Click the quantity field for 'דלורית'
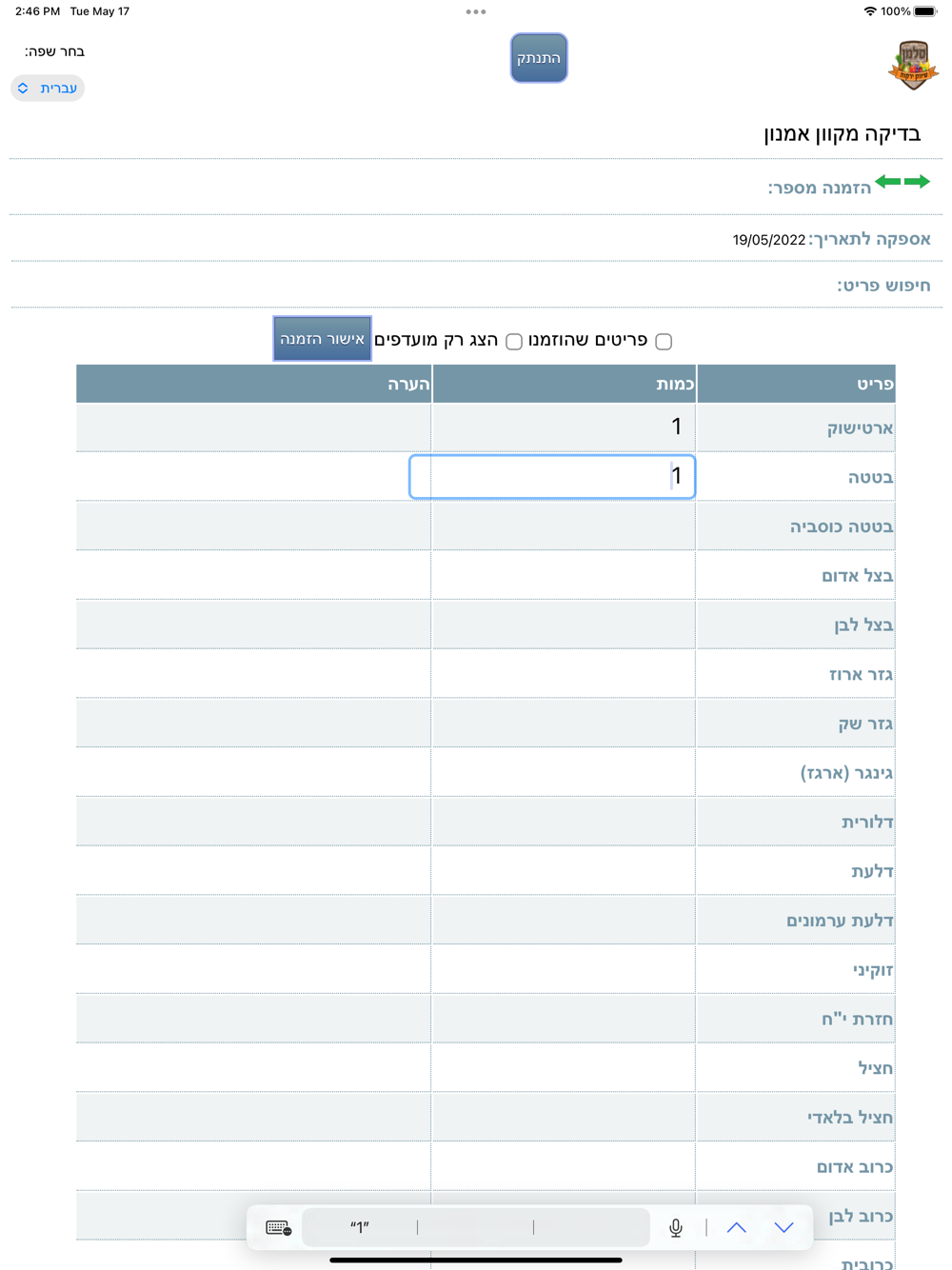Screen dimensions: 952x1270 coord(564,822)
